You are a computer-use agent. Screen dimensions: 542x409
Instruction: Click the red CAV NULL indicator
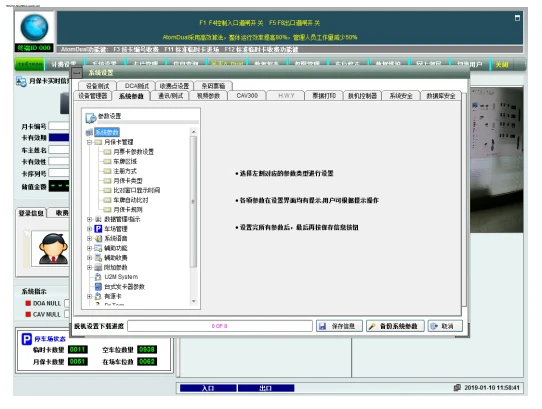pyautogui.click(x=28, y=314)
